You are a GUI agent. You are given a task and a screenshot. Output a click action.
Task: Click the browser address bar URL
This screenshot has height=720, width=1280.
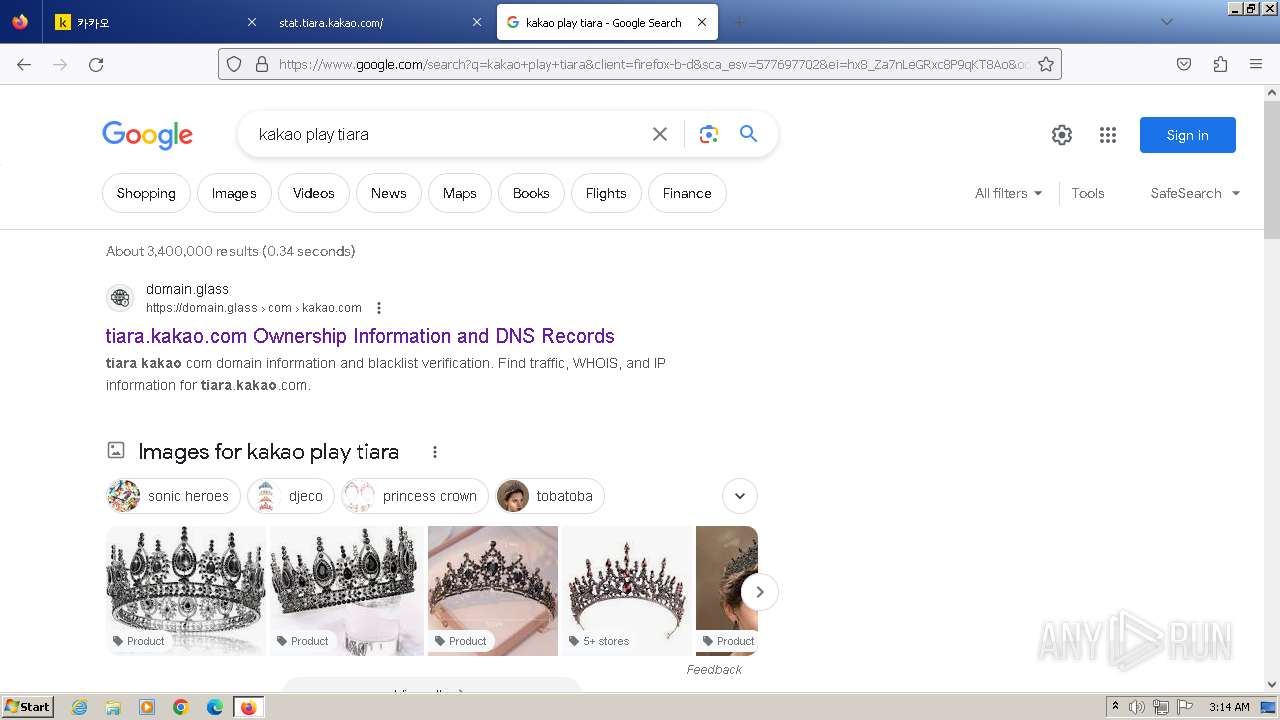coord(655,64)
